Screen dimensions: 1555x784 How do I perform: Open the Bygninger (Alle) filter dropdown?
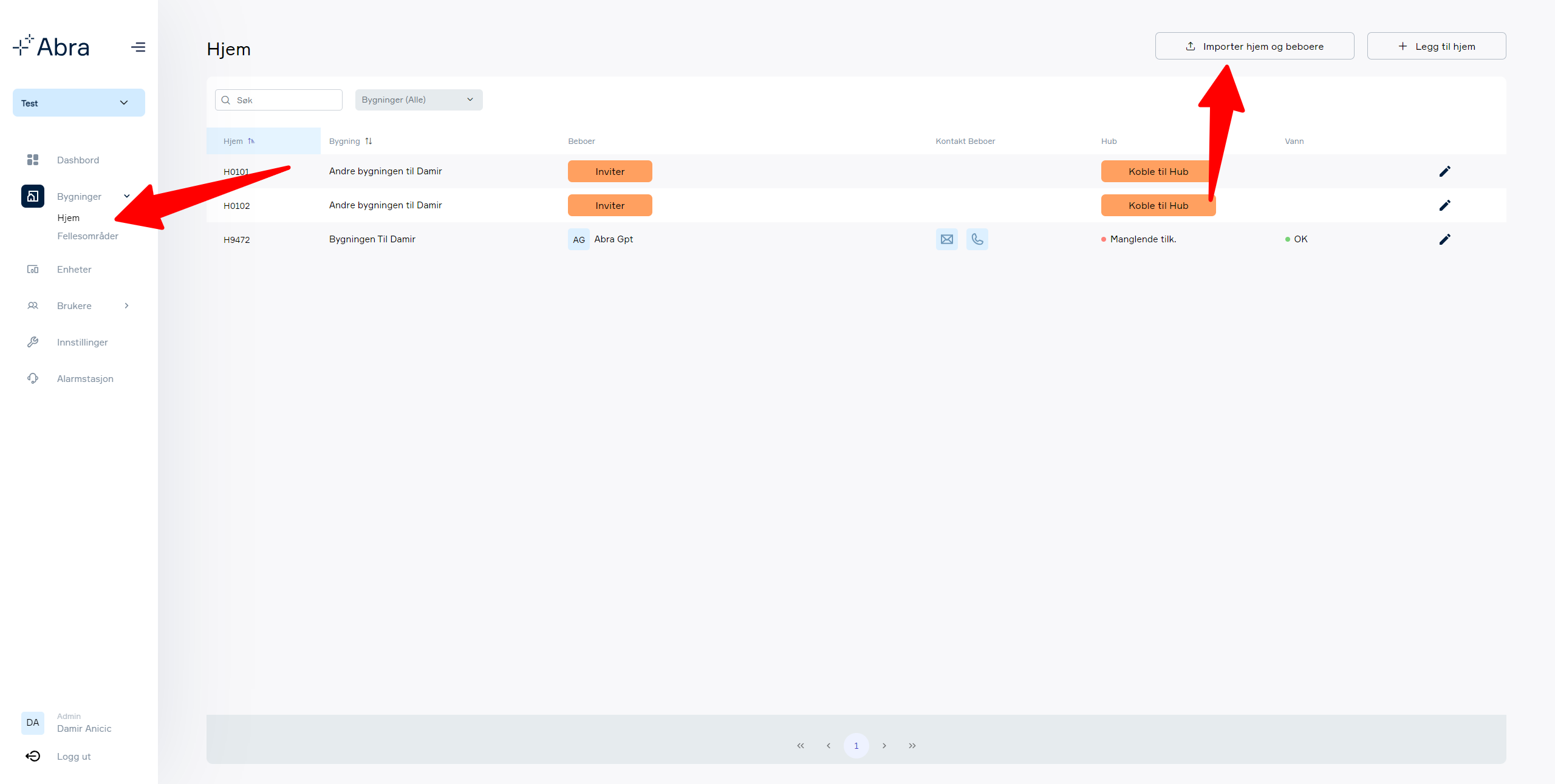419,100
